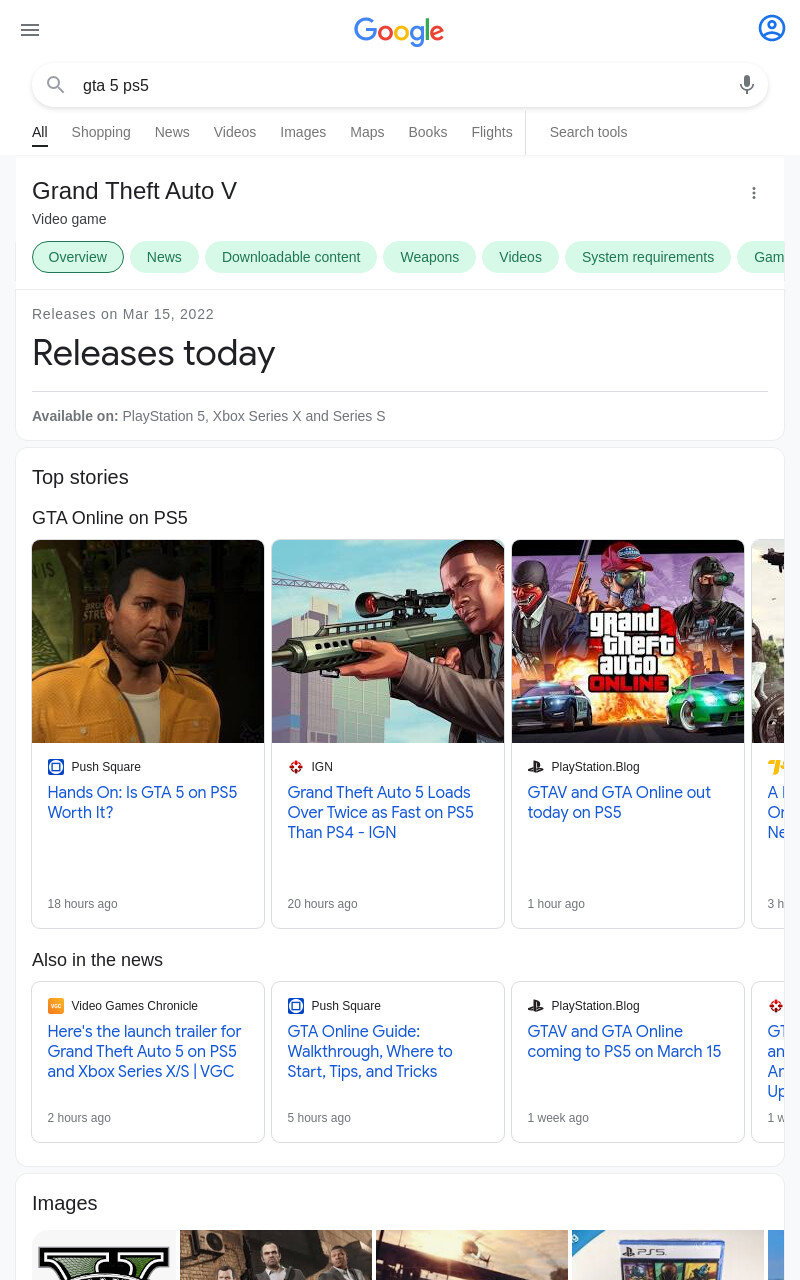Click the magnifying glass search icon
The height and width of the screenshot is (1280, 800).
pyautogui.click(x=56, y=85)
